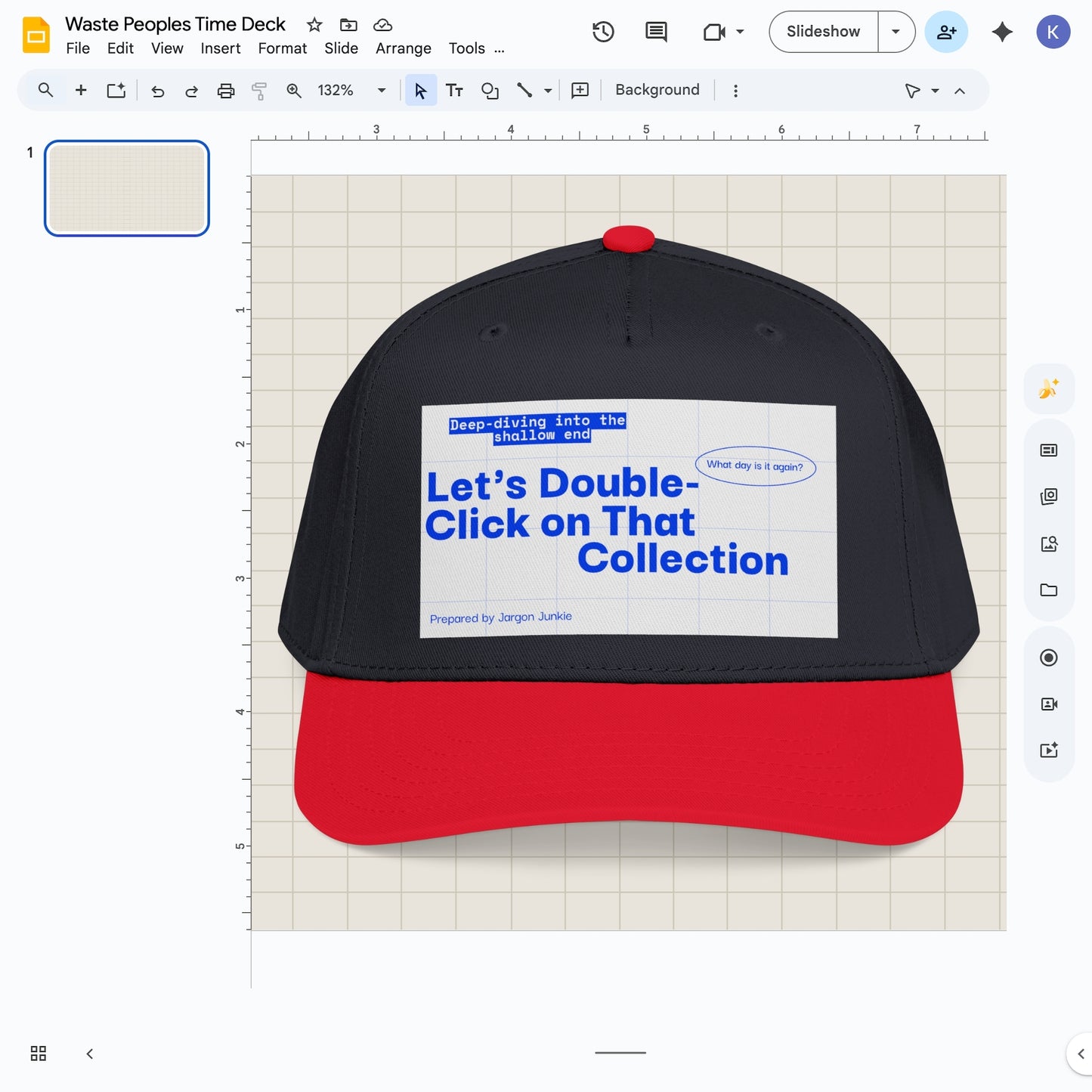This screenshot has height=1092, width=1092.
Task: Redo the last action
Action: pyautogui.click(x=192, y=91)
